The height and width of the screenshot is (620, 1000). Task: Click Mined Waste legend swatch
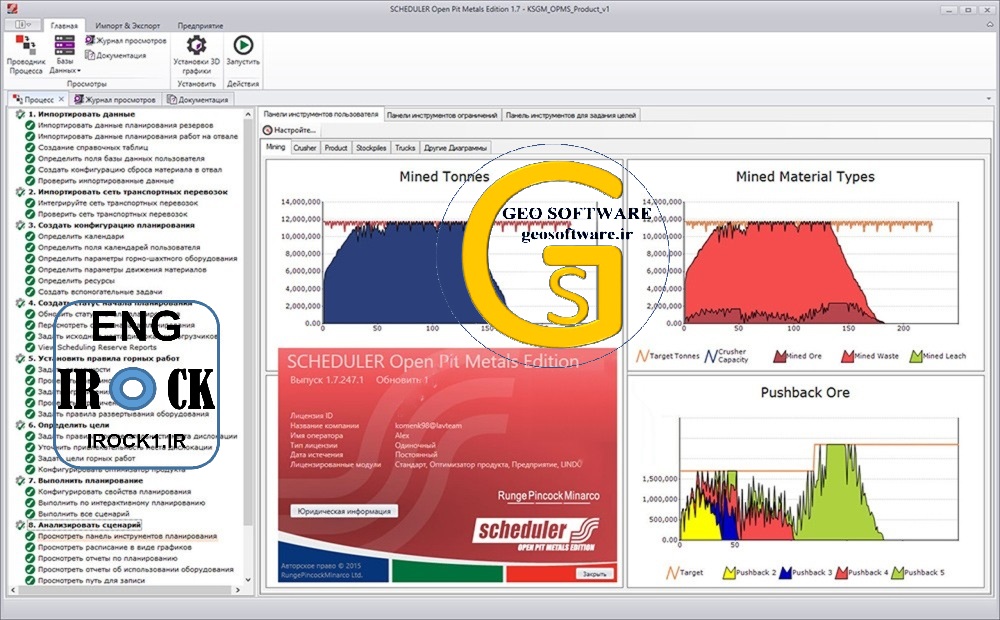click(847, 356)
